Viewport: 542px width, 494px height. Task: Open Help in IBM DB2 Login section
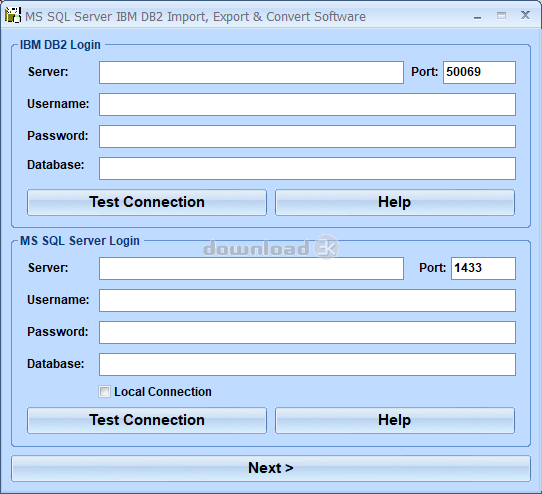395,202
